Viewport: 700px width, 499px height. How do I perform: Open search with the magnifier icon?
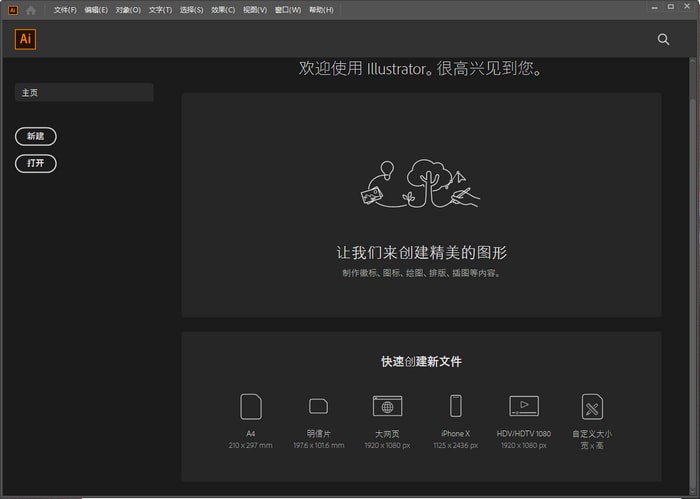point(663,39)
